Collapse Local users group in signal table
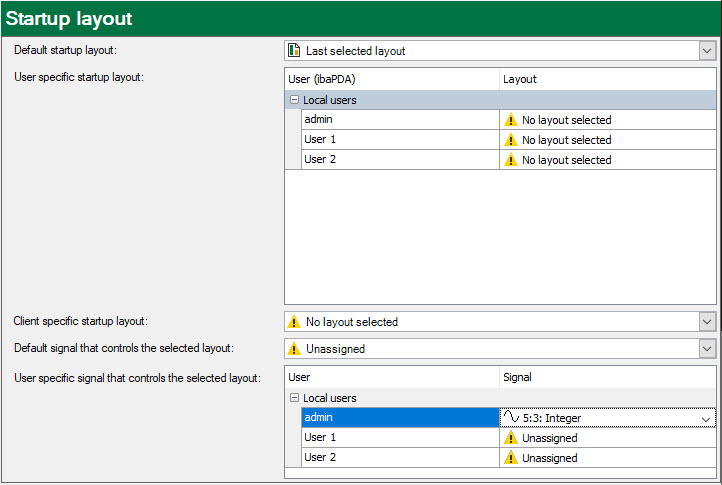This screenshot has width=722, height=485. tap(294, 398)
